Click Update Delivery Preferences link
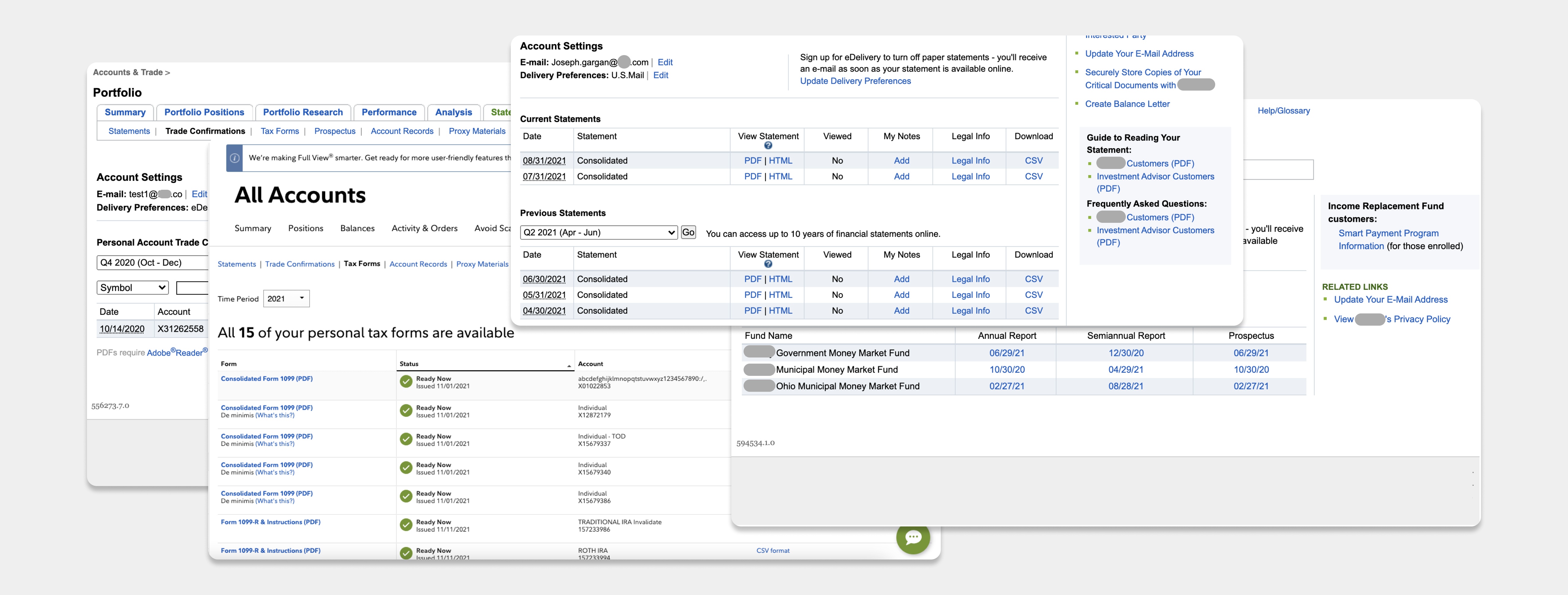This screenshot has height=595, width=1568. point(855,80)
